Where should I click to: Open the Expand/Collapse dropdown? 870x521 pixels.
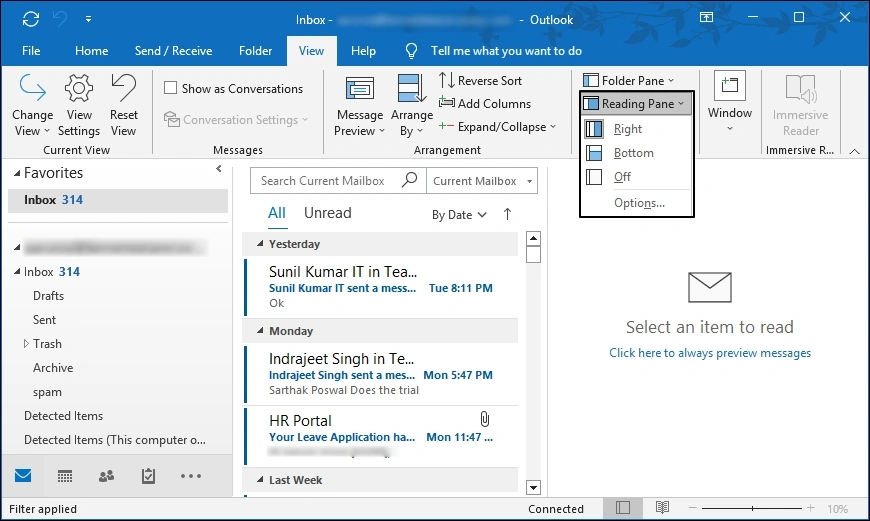[x=497, y=127]
